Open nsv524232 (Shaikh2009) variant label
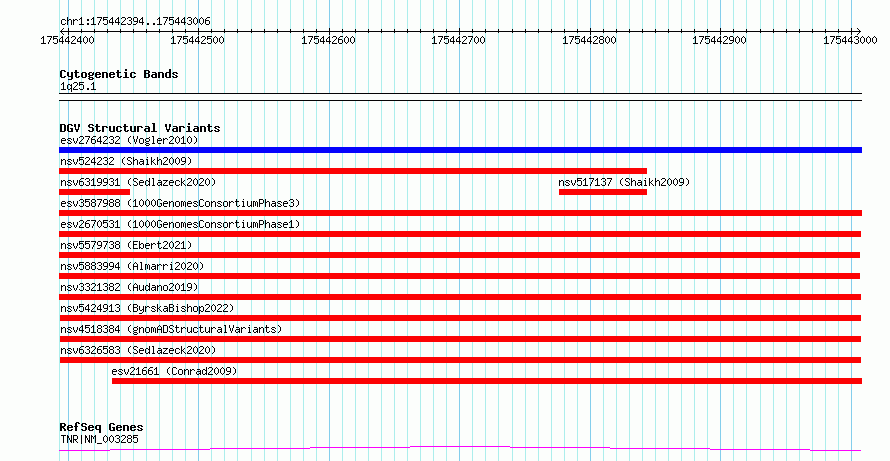This screenshot has height=461, width=890. click(x=126, y=161)
